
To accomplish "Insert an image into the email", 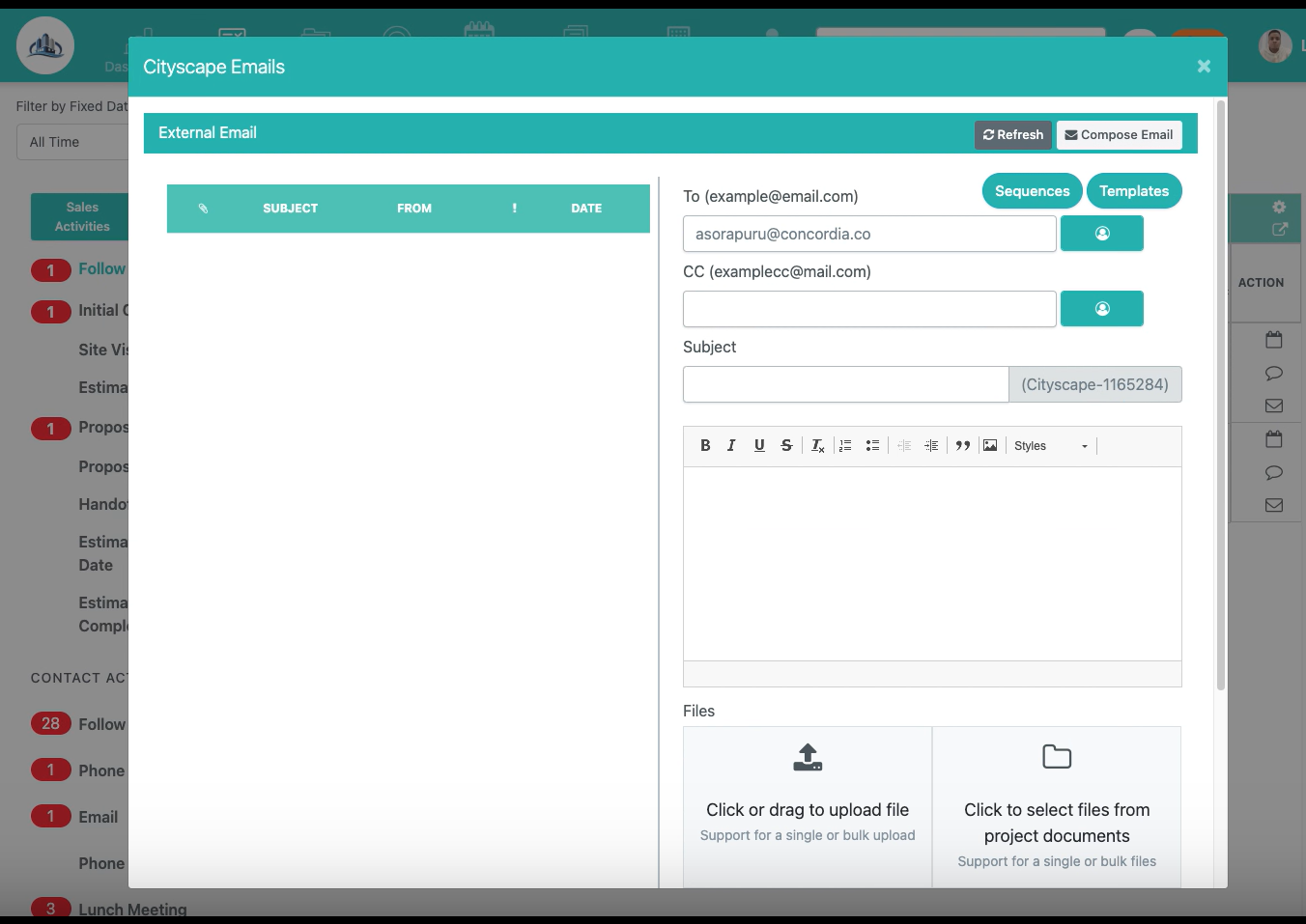I will point(990,446).
